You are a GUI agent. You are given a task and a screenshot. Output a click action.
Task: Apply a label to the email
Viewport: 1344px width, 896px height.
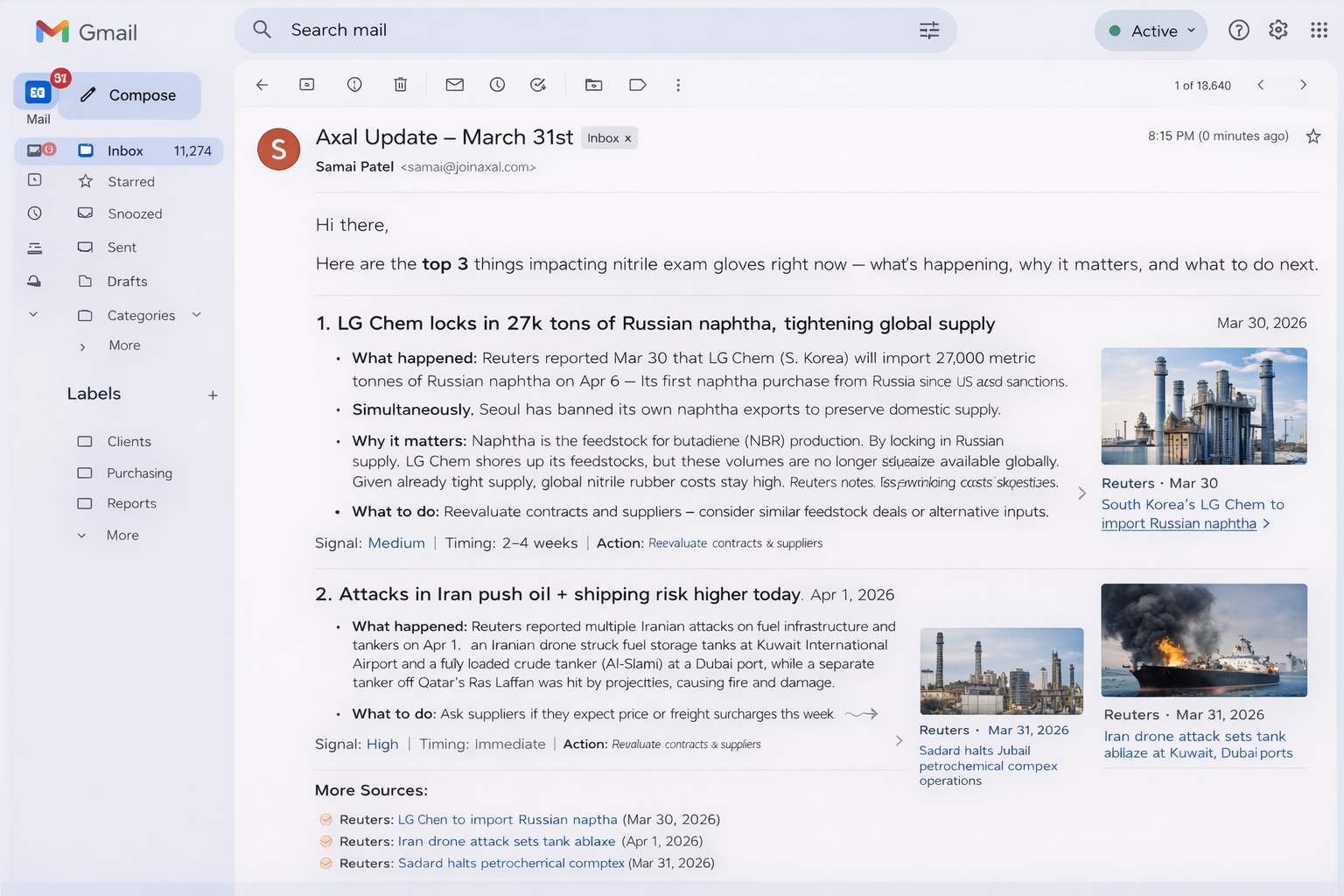click(637, 85)
